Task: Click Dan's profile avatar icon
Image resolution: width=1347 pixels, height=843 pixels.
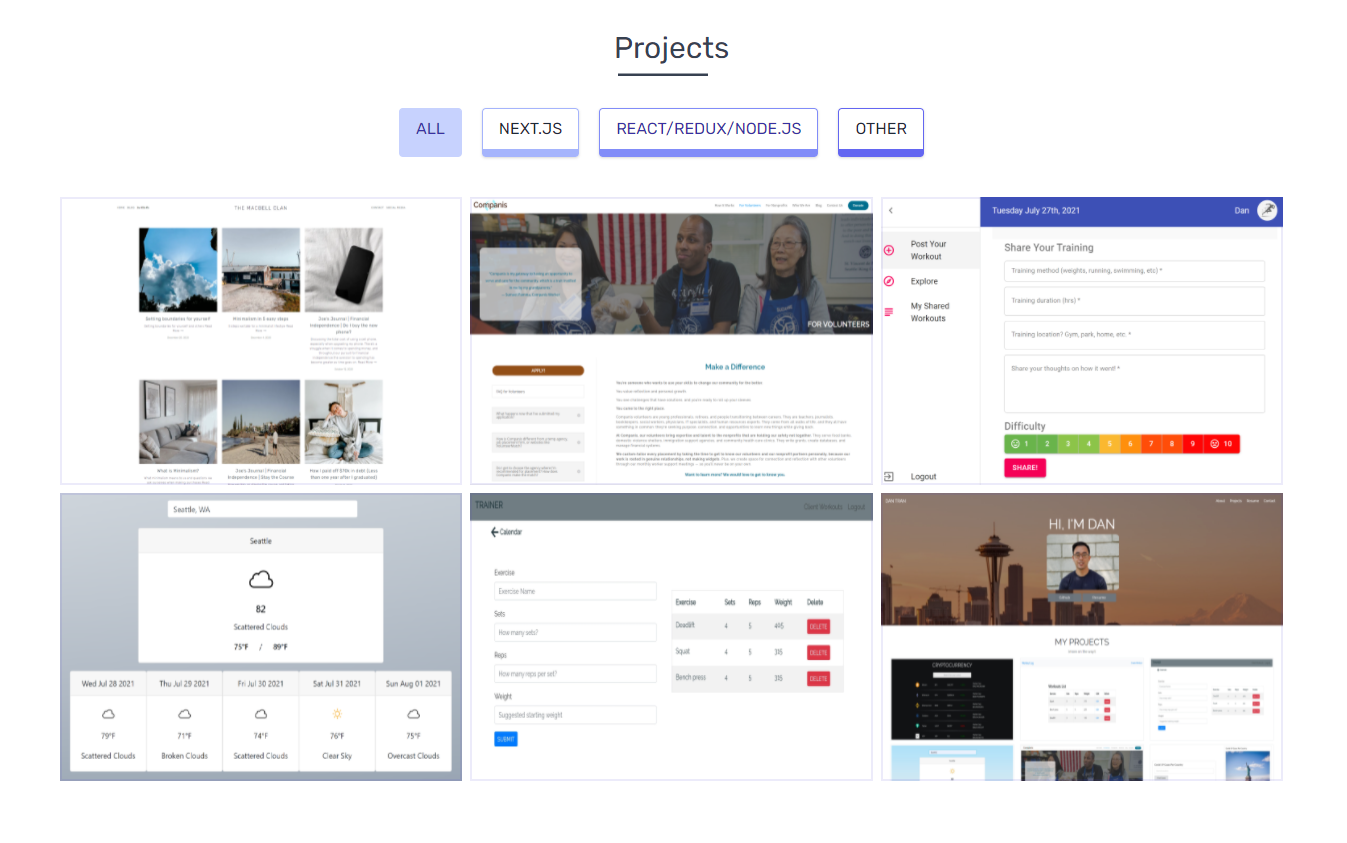Action: click(x=1267, y=210)
